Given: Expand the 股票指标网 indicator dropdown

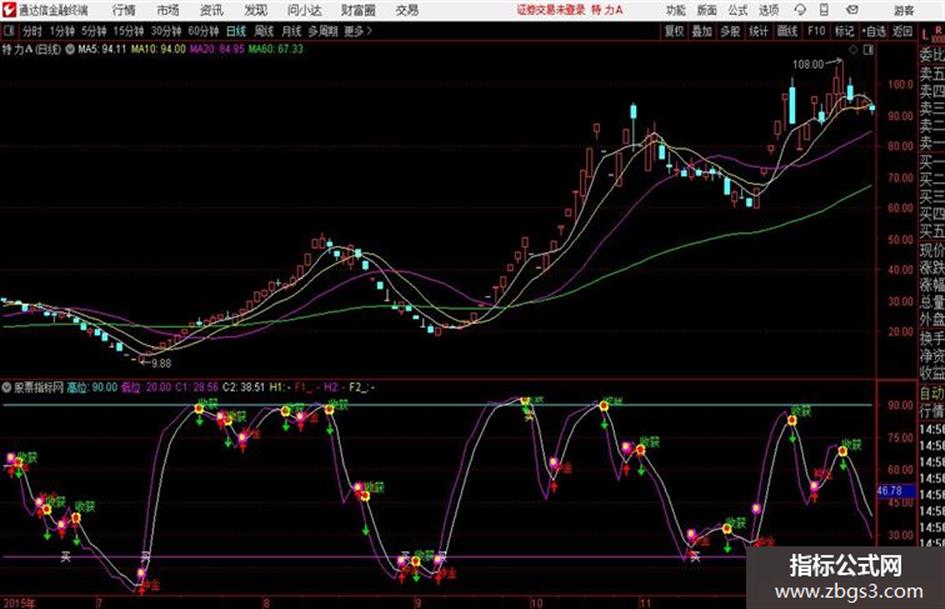Looking at the screenshot, I should point(7,387).
